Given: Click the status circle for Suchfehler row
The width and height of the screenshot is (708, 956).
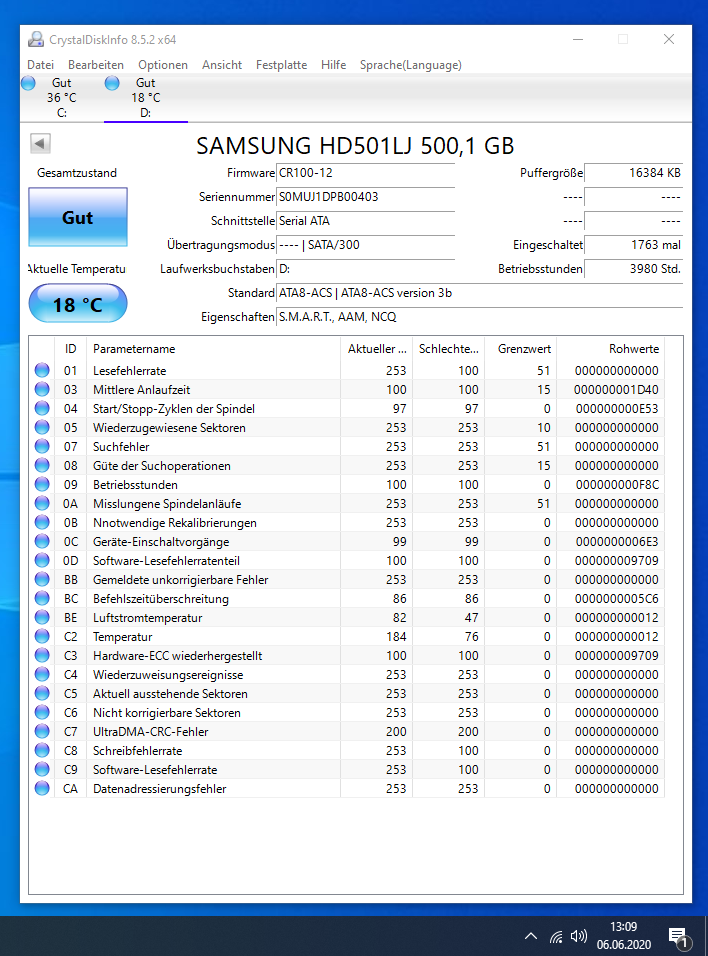Looking at the screenshot, I should [42, 446].
